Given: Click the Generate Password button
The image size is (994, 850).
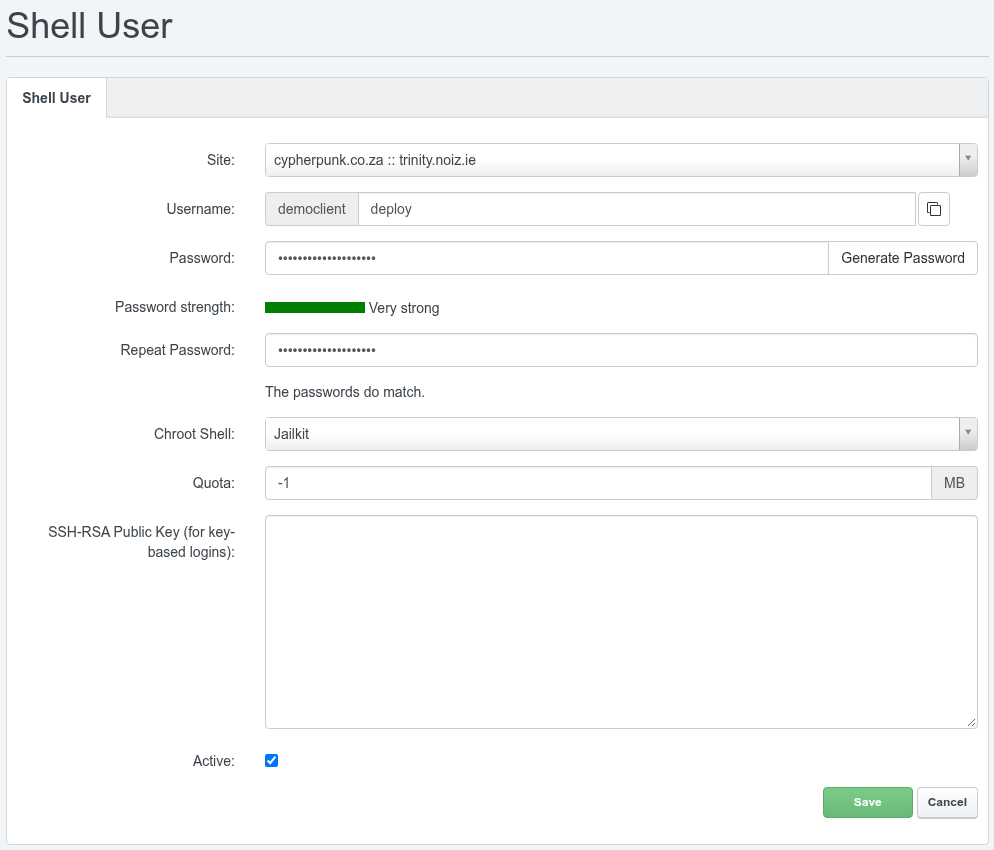Looking at the screenshot, I should pos(903,258).
